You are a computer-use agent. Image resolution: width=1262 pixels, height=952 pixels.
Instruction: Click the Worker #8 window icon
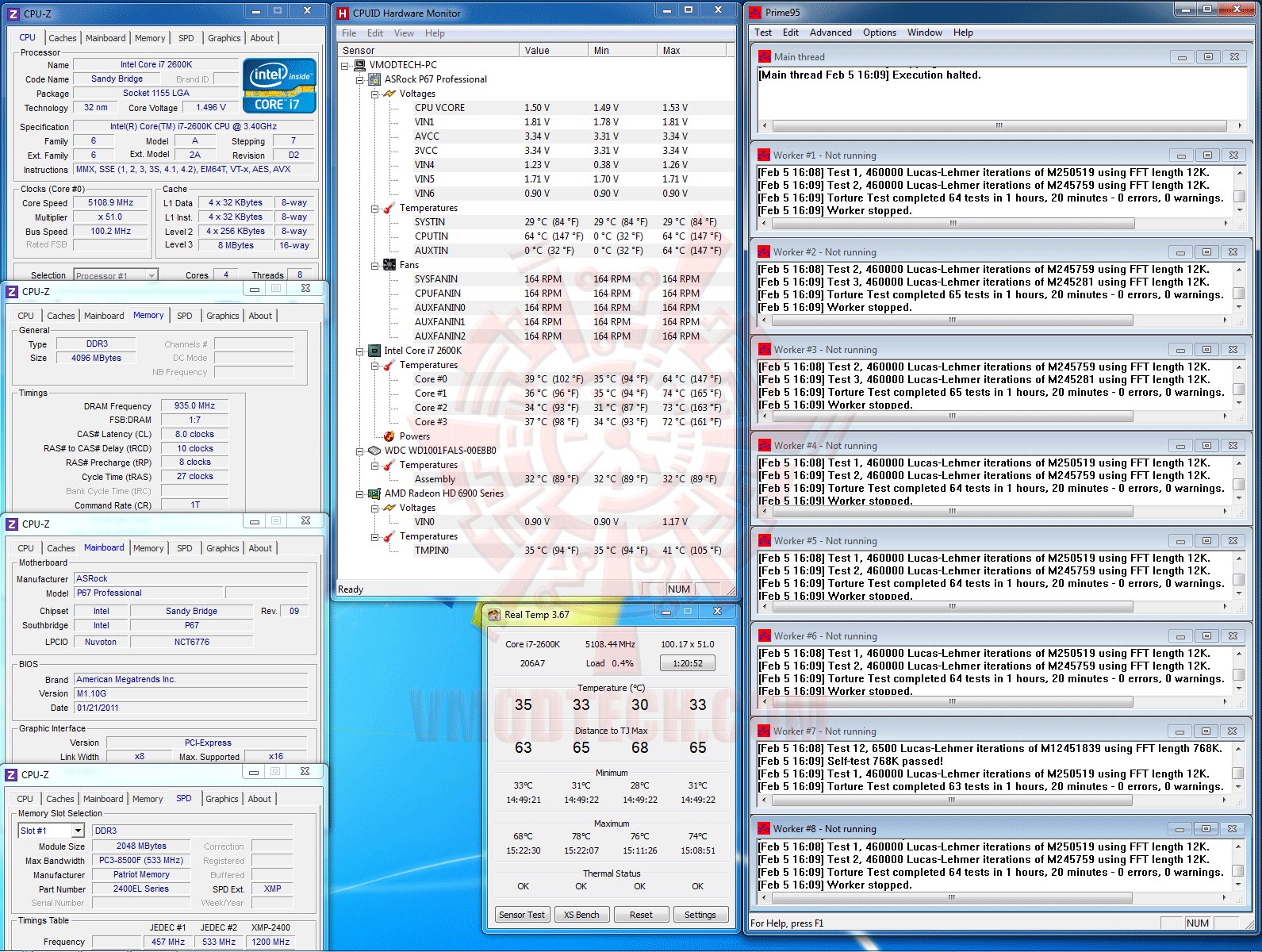pyautogui.click(x=765, y=829)
